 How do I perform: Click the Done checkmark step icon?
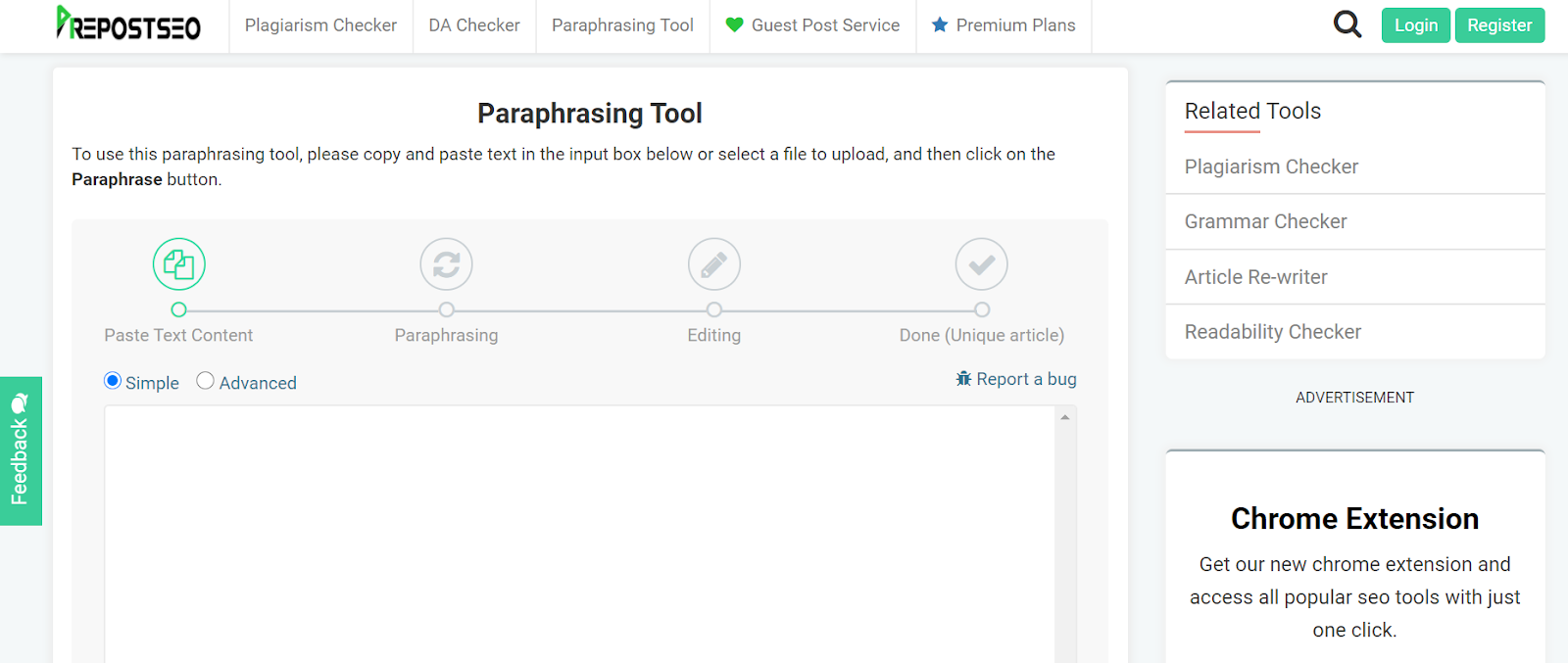(981, 264)
